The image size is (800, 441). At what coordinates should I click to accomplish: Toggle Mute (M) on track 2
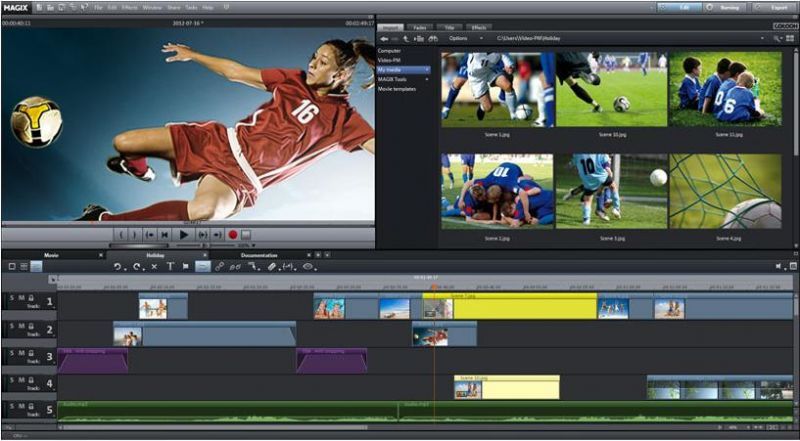20,326
